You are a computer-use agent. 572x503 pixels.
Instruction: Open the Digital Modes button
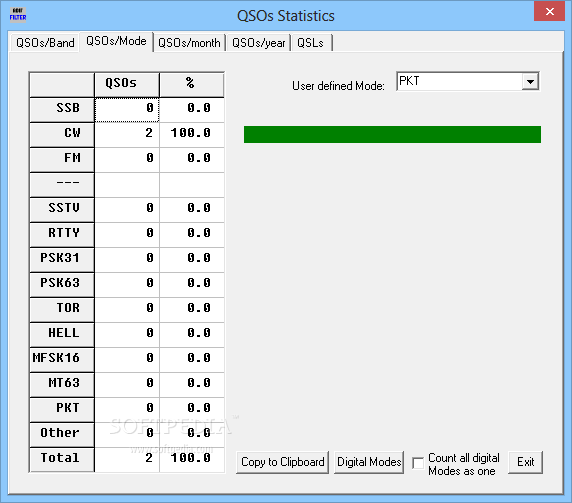tap(369, 462)
